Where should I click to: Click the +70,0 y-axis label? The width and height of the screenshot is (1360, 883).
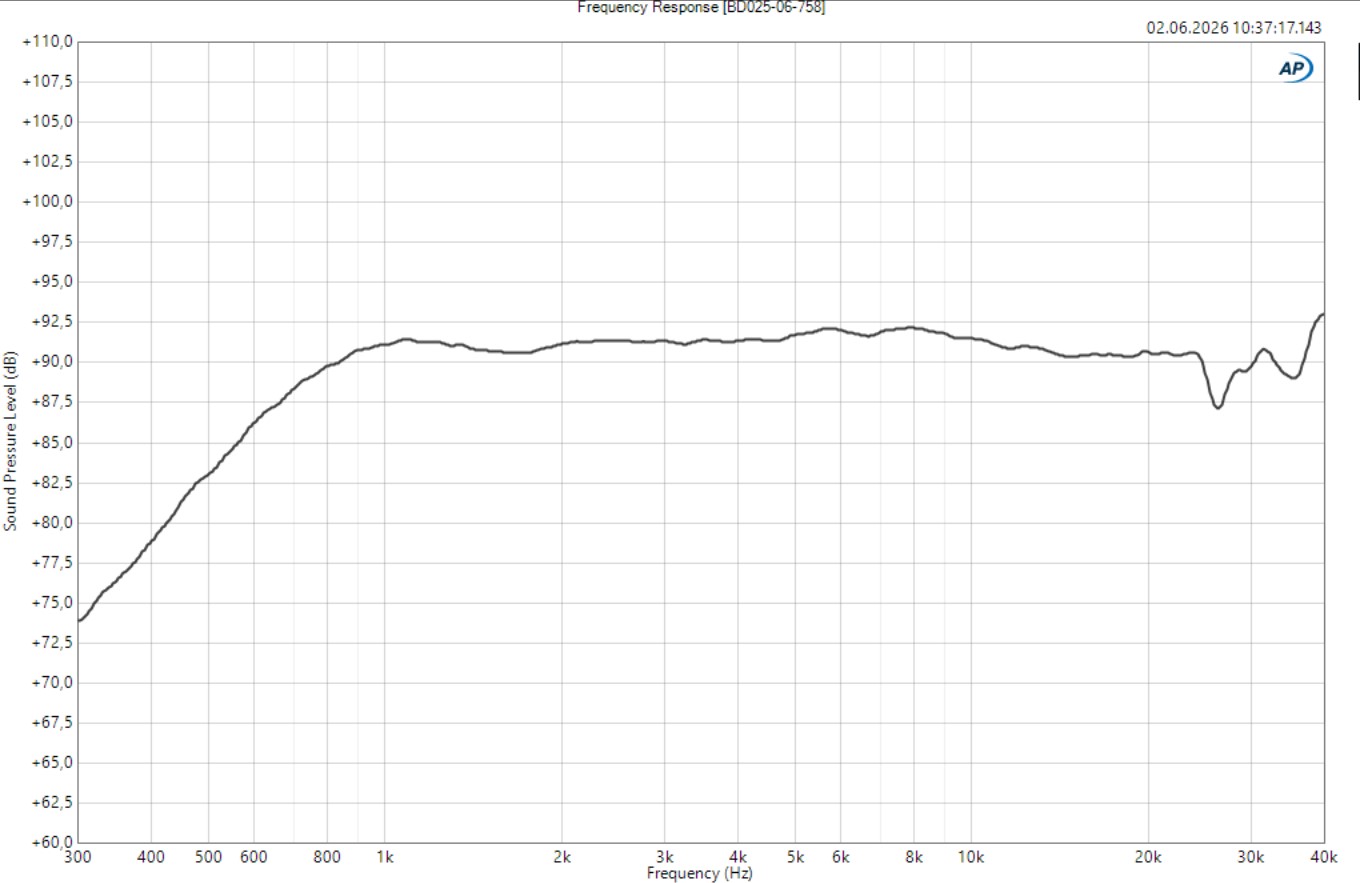click(50, 683)
